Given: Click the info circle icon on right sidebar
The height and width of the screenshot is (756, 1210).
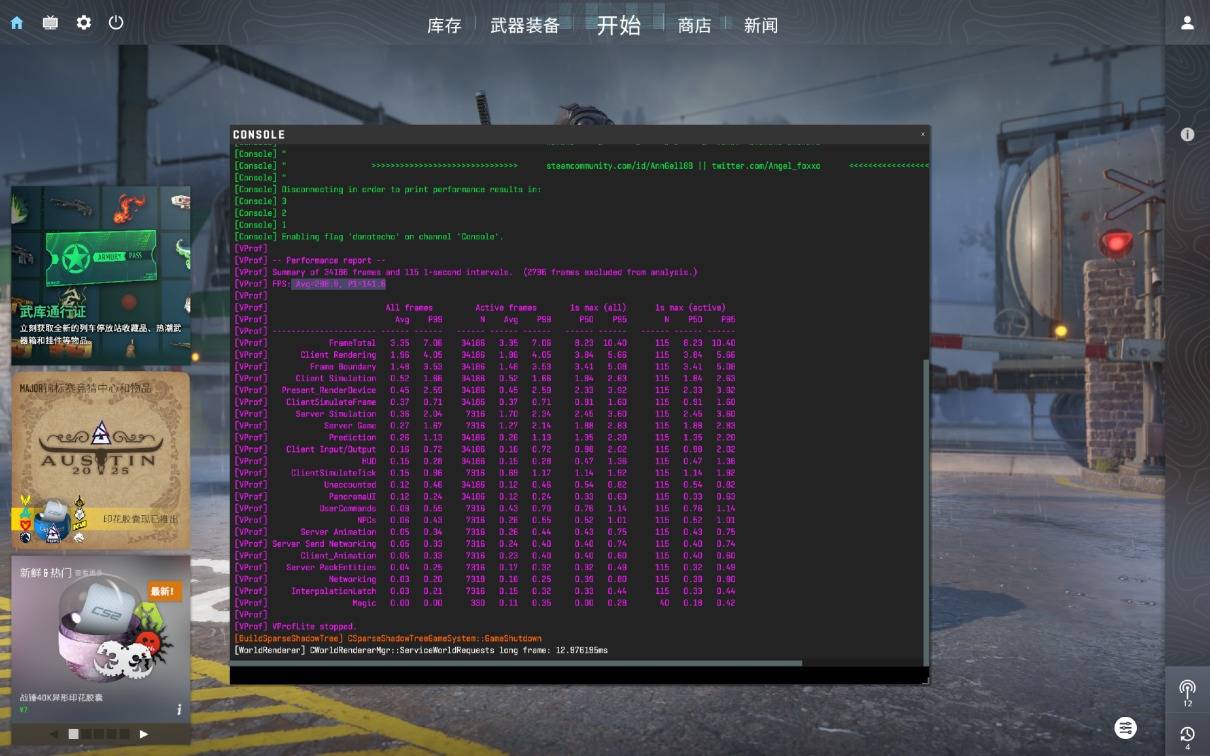Looking at the screenshot, I should (1187, 134).
